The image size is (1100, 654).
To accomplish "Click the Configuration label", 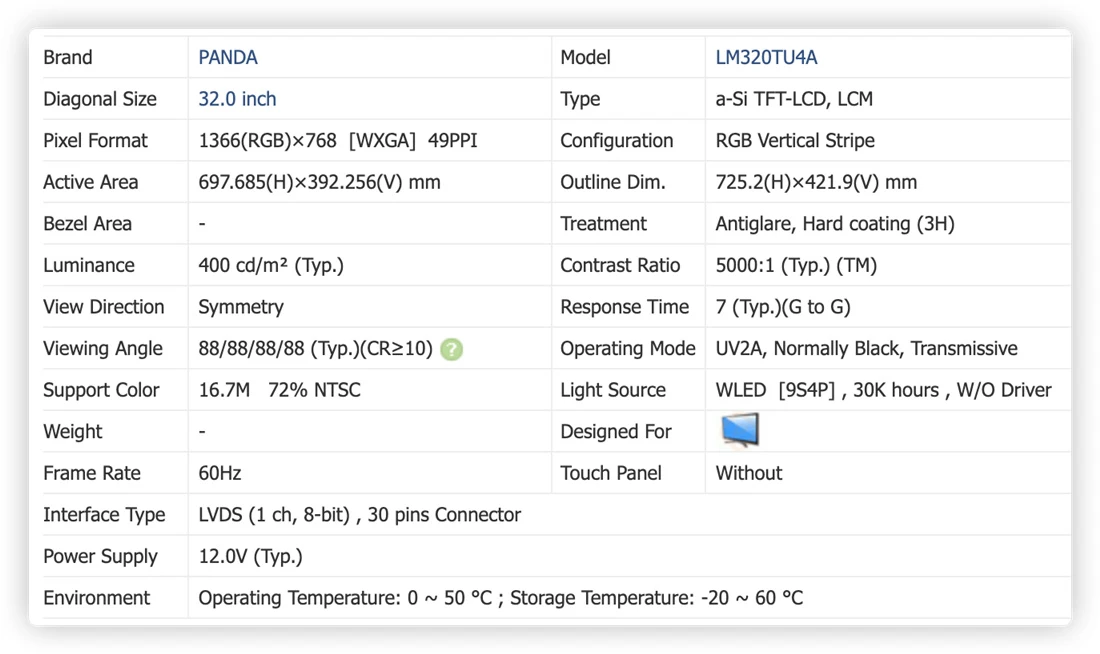I will [616, 140].
